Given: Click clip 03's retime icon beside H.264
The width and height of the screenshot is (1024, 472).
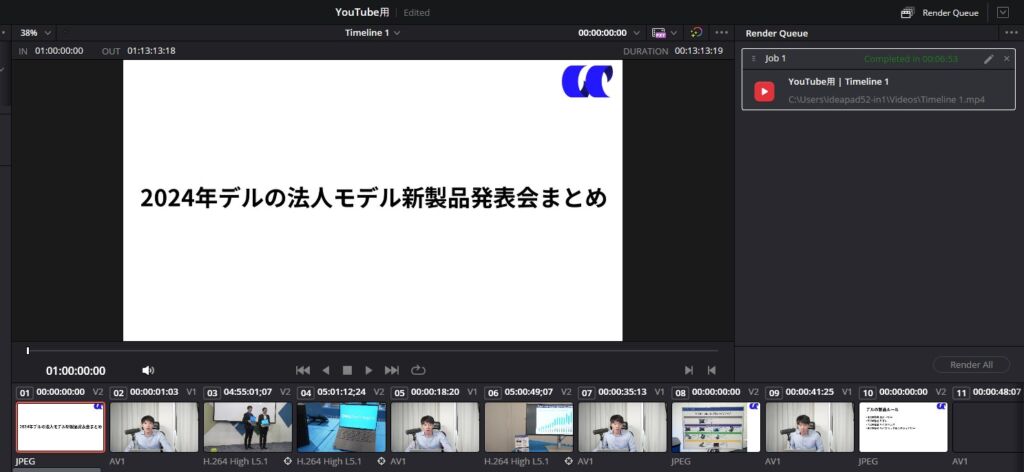Looking at the screenshot, I should [287, 461].
